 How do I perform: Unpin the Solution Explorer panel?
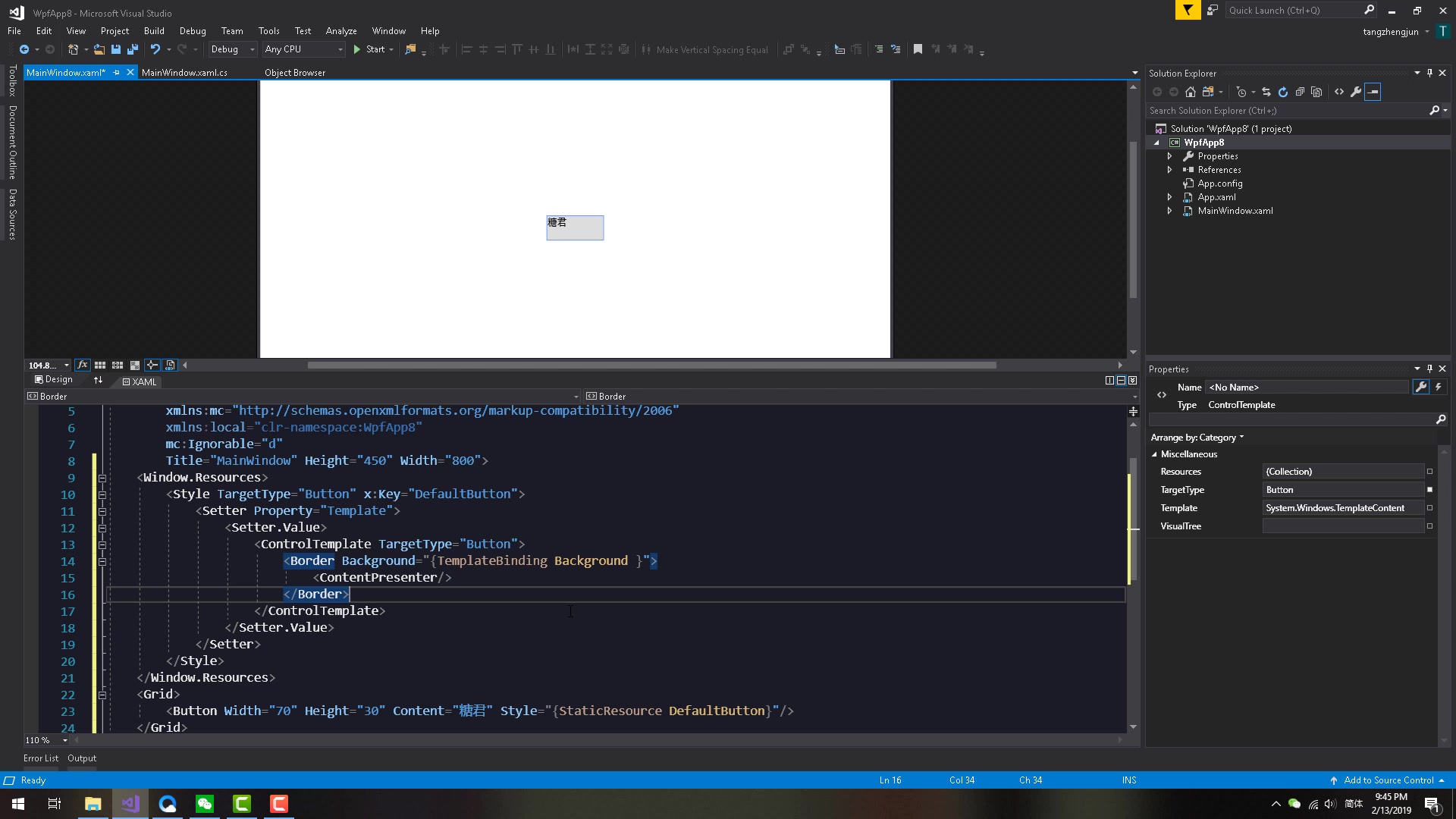1429,73
